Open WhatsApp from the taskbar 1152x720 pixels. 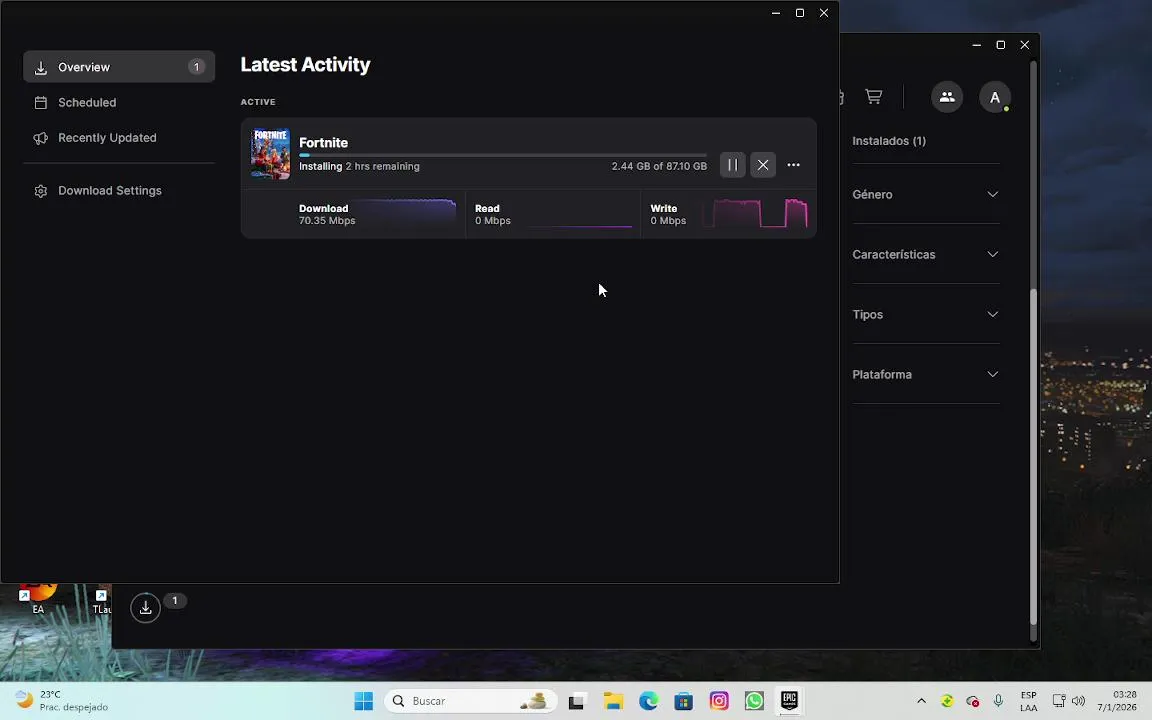pyautogui.click(x=754, y=701)
